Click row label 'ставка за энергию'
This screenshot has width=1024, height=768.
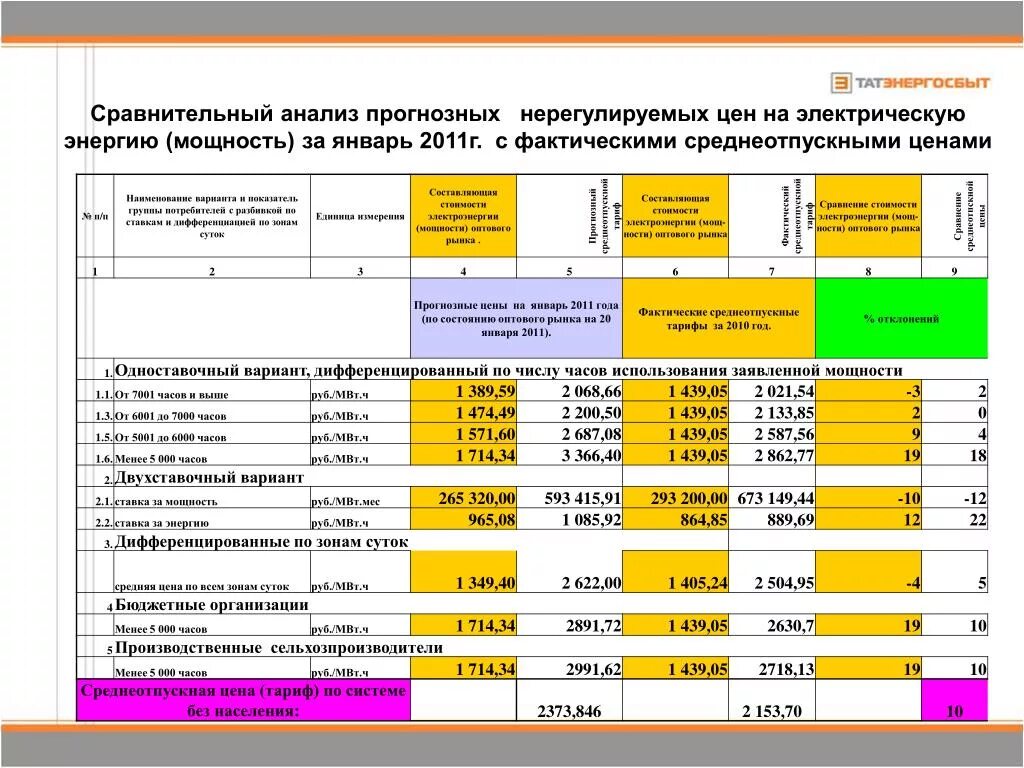click(x=162, y=523)
